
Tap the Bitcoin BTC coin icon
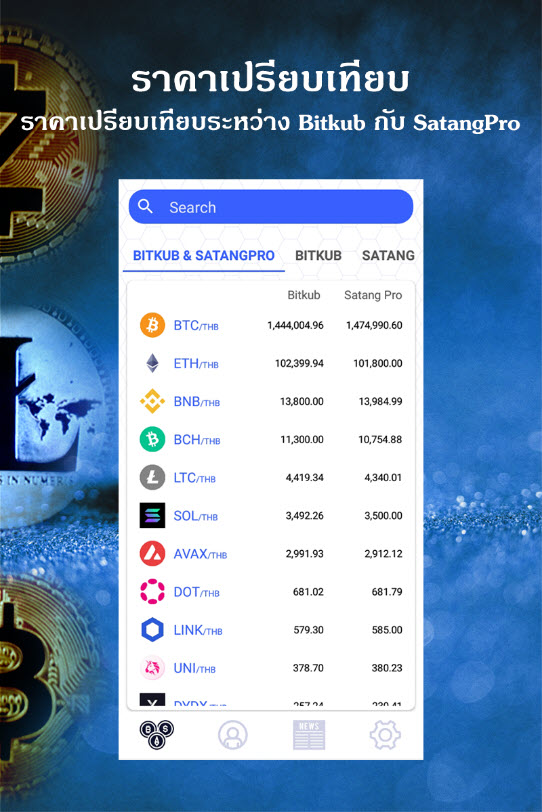coord(152,325)
